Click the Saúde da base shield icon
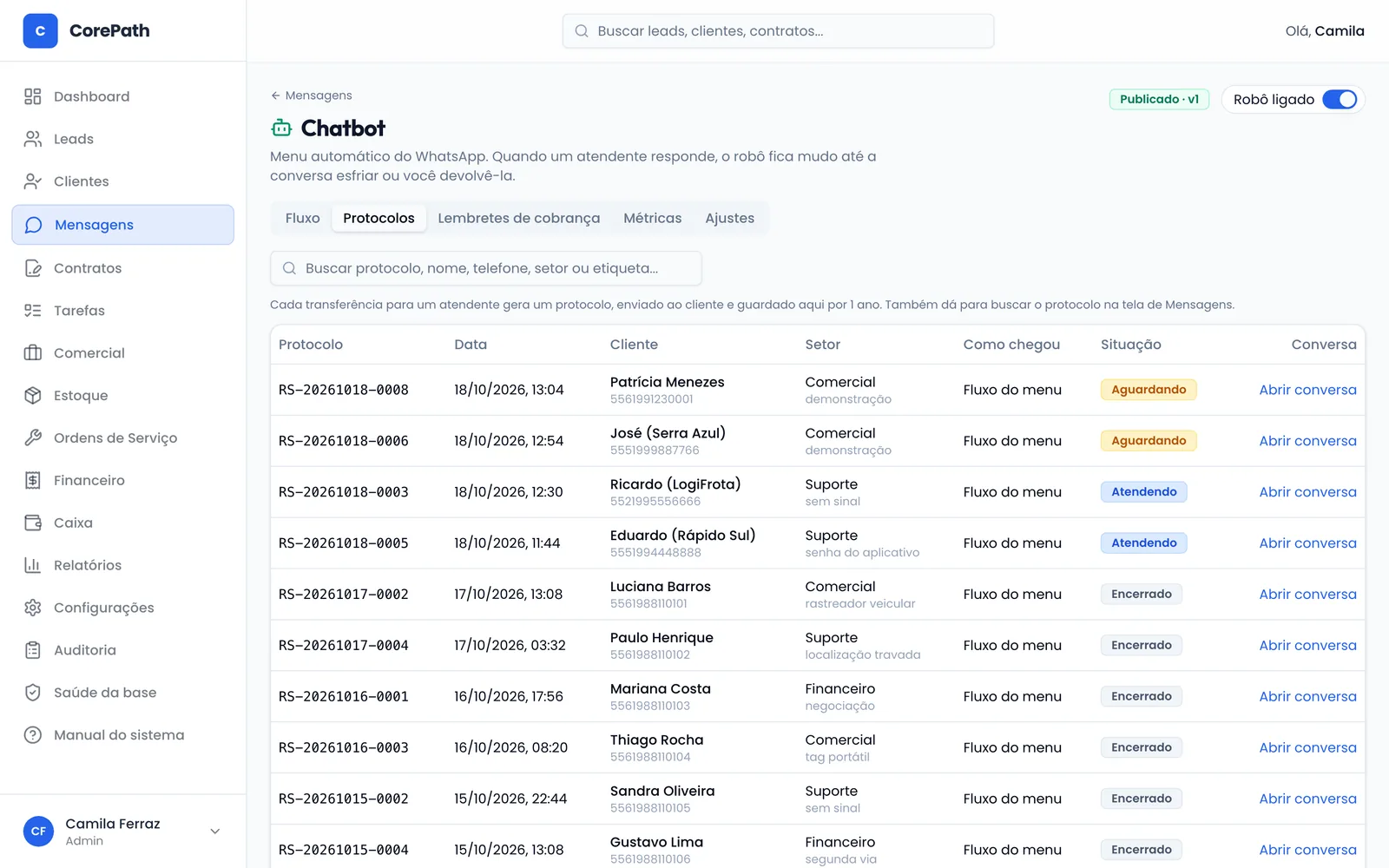Screen dimensions: 1389x868 (33, 694)
